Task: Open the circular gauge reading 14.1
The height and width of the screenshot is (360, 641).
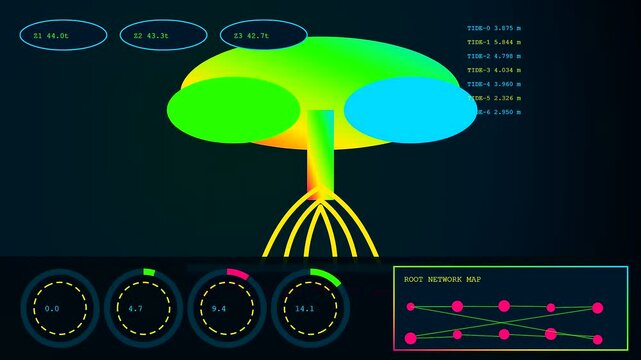Action: [x=310, y=308]
